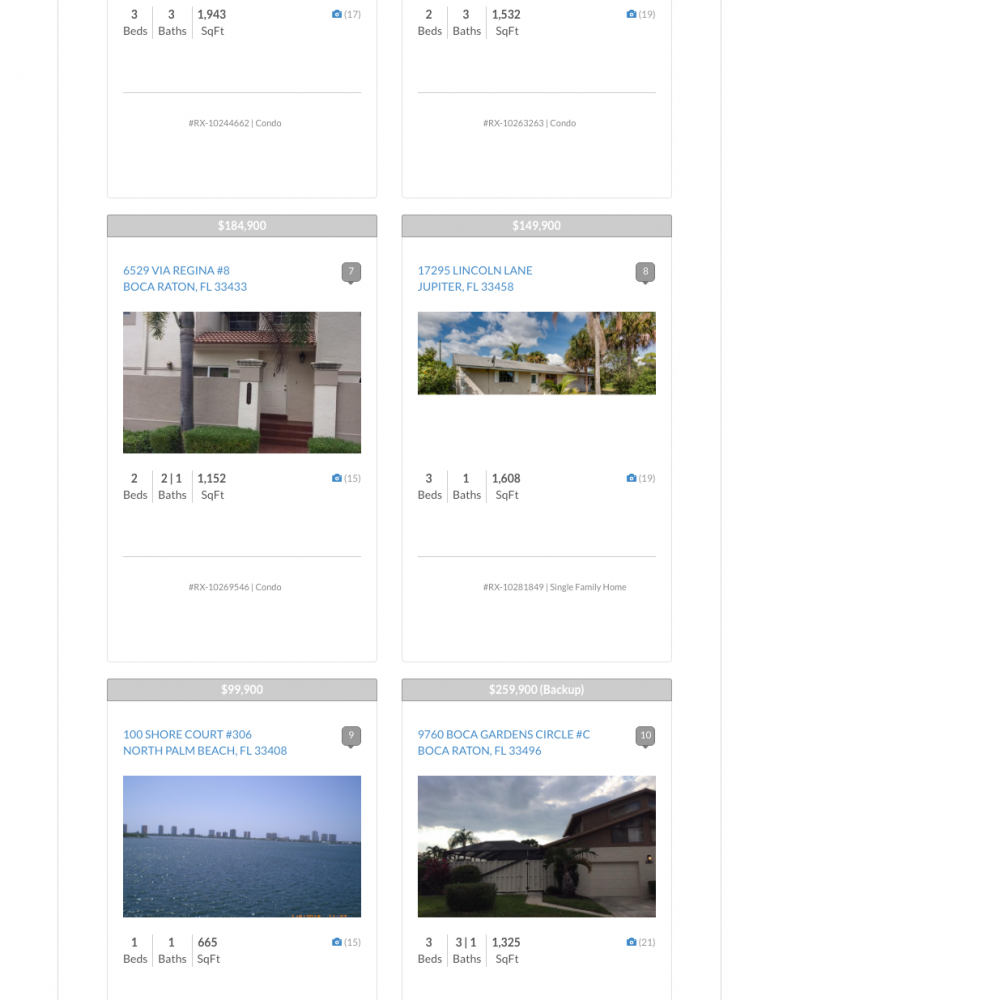The image size is (1000, 1000).
Task: Click the $259,900 (Backup) price header
Action: coord(536,690)
